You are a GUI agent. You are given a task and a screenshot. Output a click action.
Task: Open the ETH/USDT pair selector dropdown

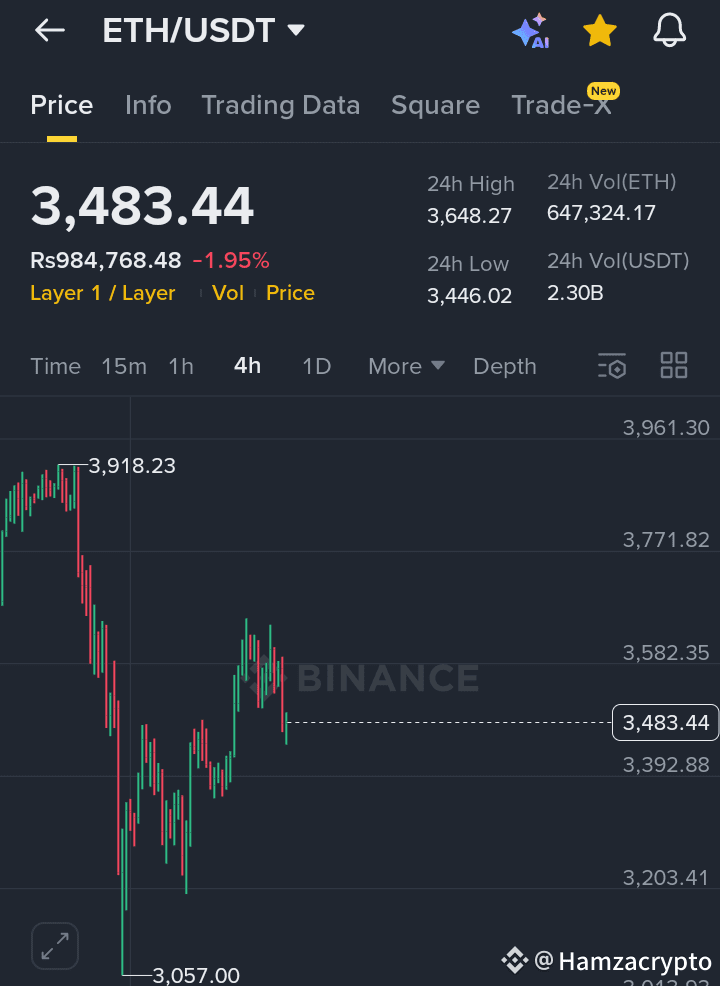[203, 30]
